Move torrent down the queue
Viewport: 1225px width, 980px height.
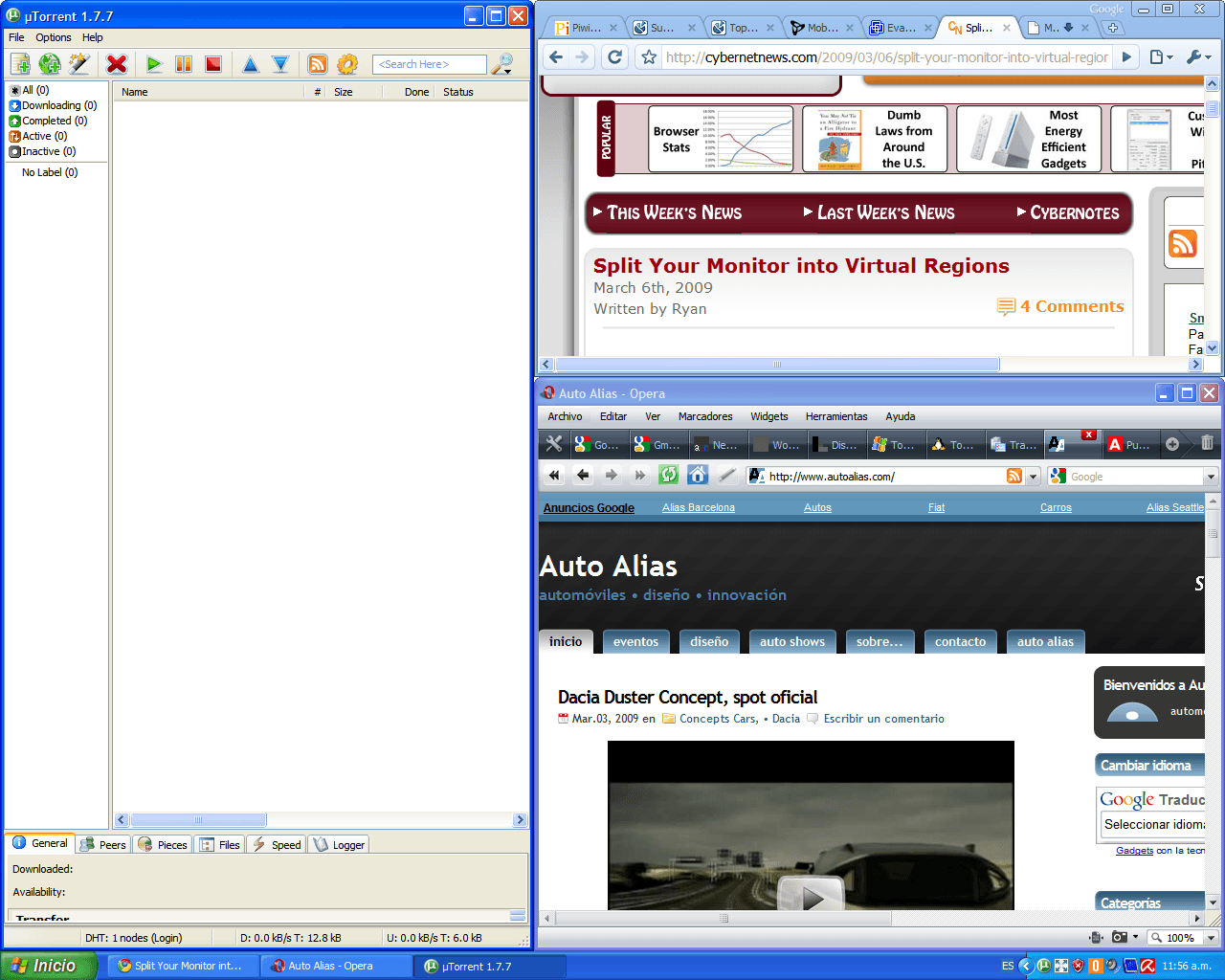click(280, 64)
